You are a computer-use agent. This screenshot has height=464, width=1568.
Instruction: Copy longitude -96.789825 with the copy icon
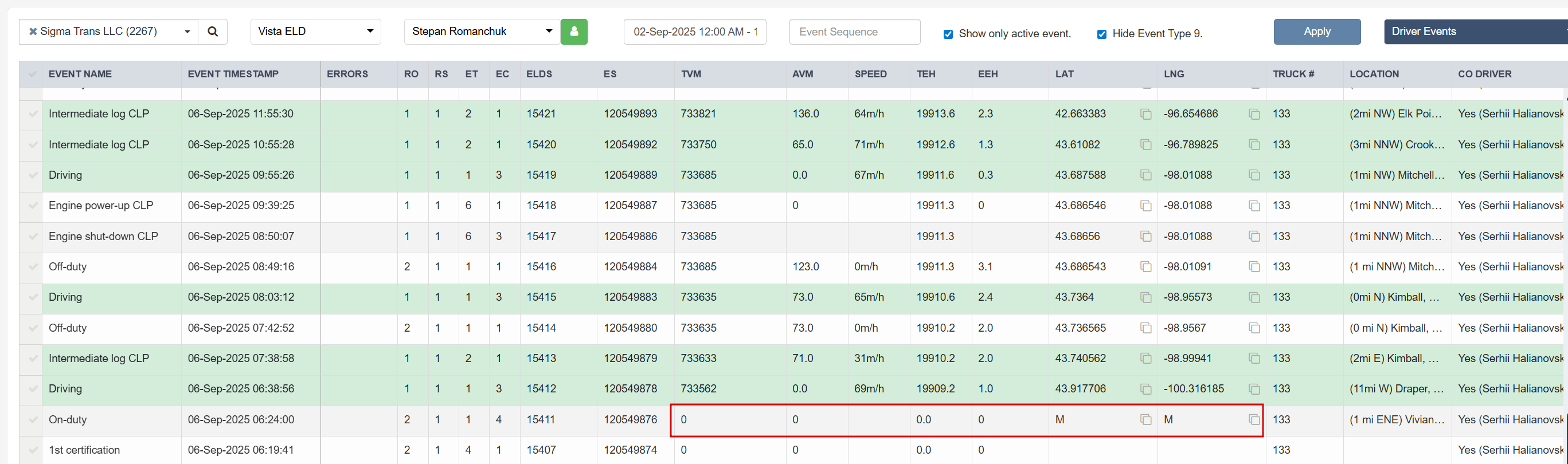tap(1254, 145)
